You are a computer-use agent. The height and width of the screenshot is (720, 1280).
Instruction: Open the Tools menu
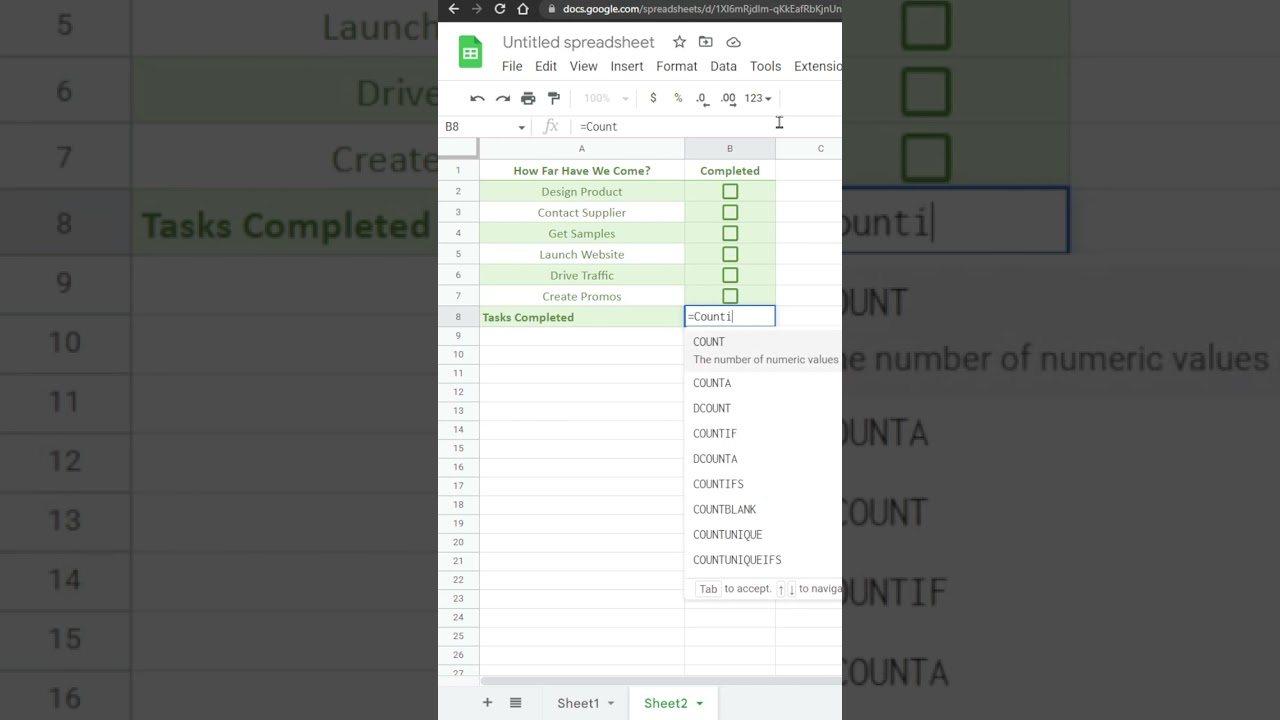point(765,66)
